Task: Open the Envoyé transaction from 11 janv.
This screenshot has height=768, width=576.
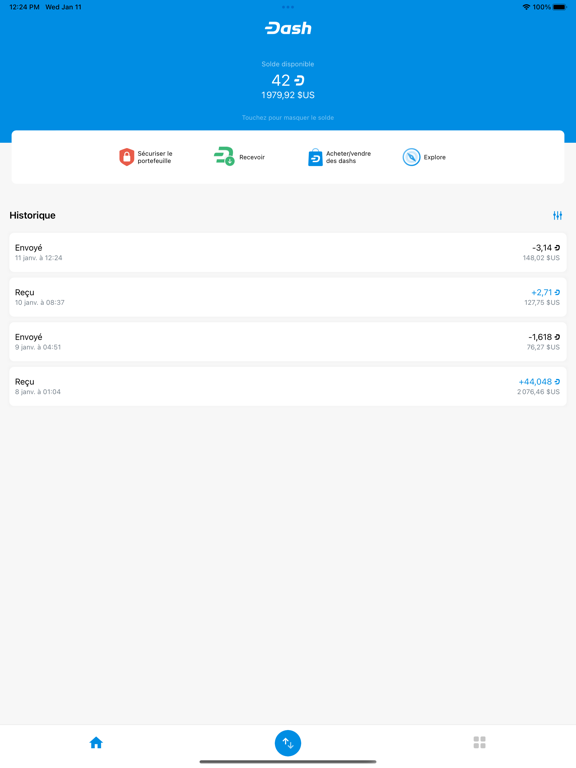Action: pos(288,253)
